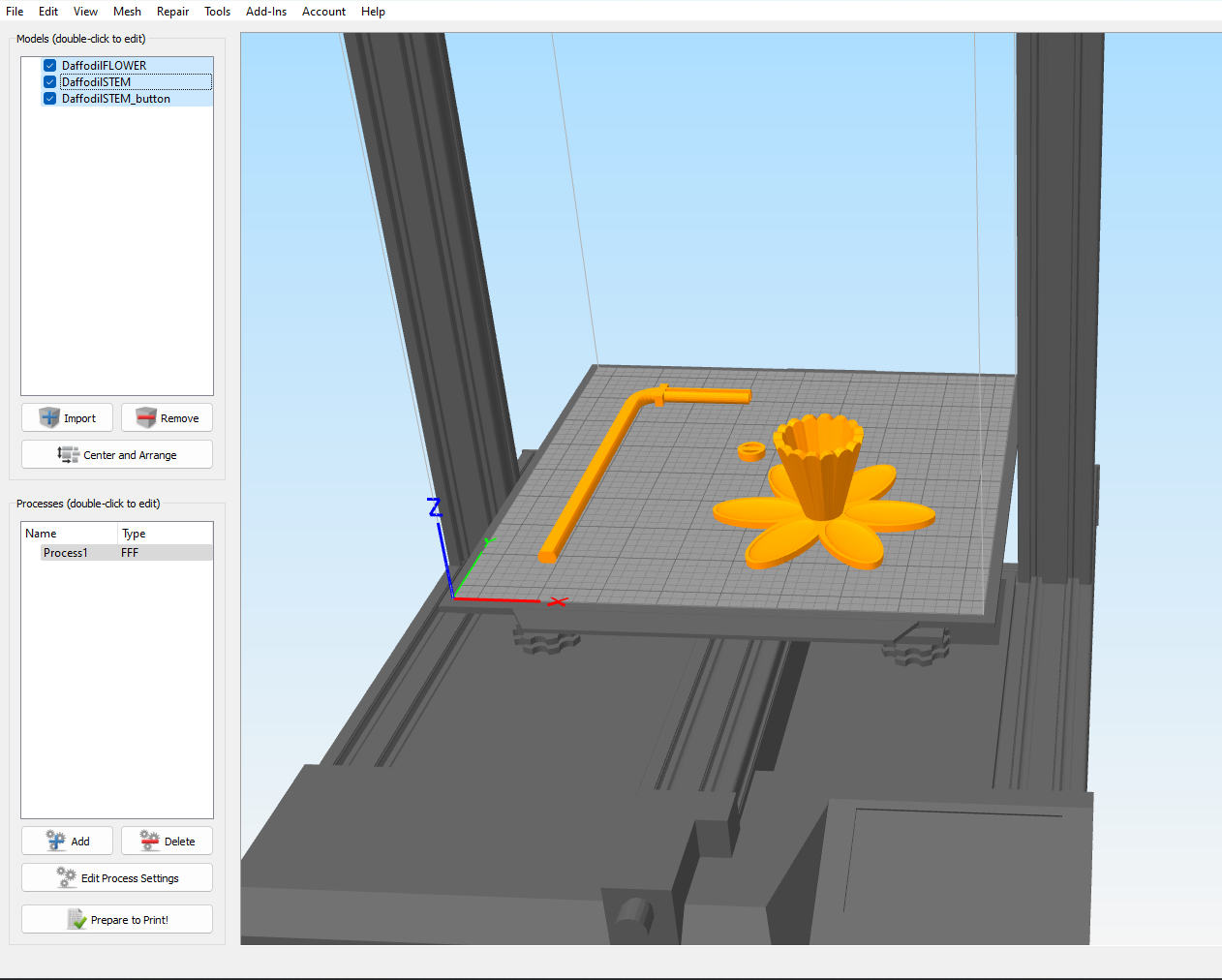Image resolution: width=1222 pixels, height=980 pixels.
Task: Toggle the DaffodilSTEM checkbox
Action: point(49,81)
